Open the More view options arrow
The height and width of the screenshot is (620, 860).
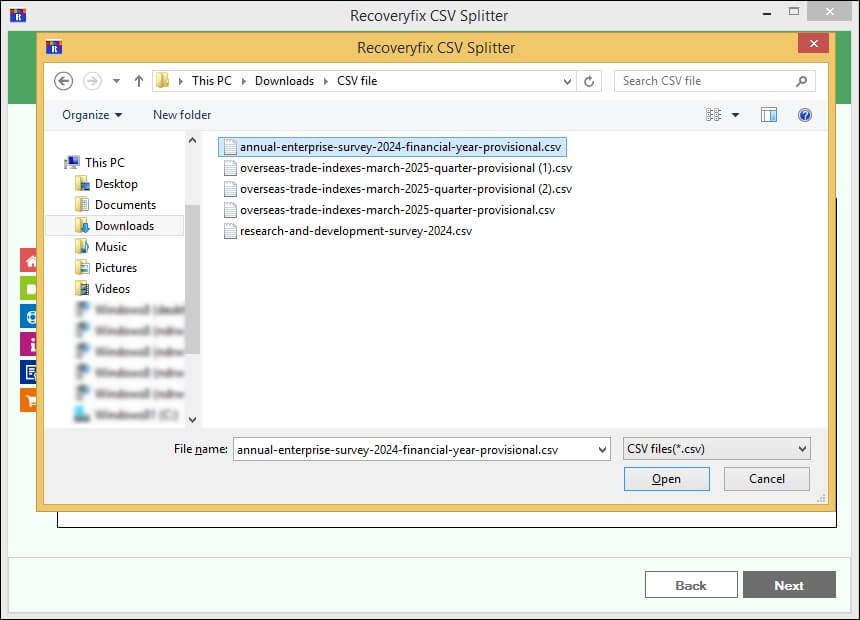click(x=735, y=115)
